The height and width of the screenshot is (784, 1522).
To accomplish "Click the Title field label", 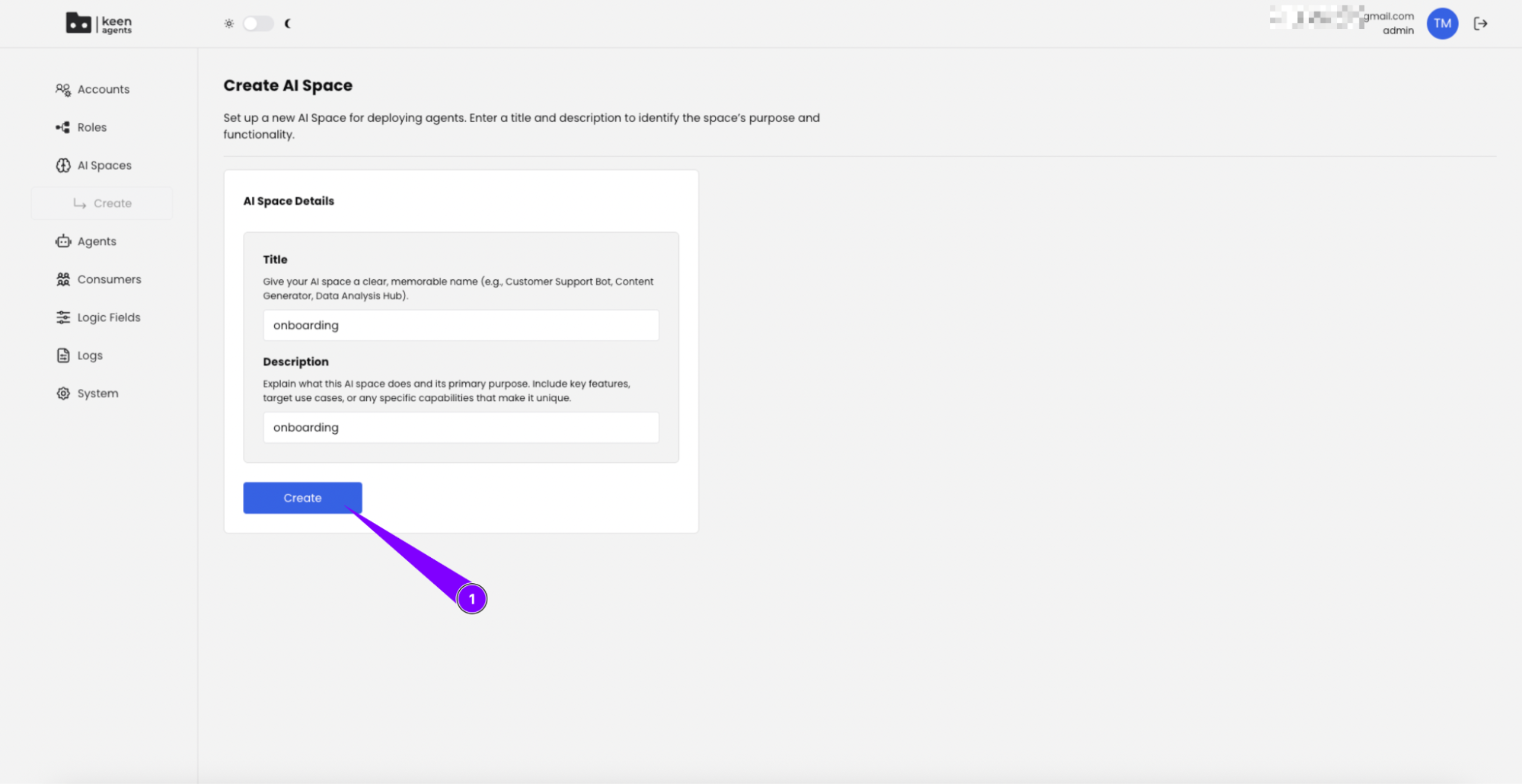I will [x=275, y=260].
